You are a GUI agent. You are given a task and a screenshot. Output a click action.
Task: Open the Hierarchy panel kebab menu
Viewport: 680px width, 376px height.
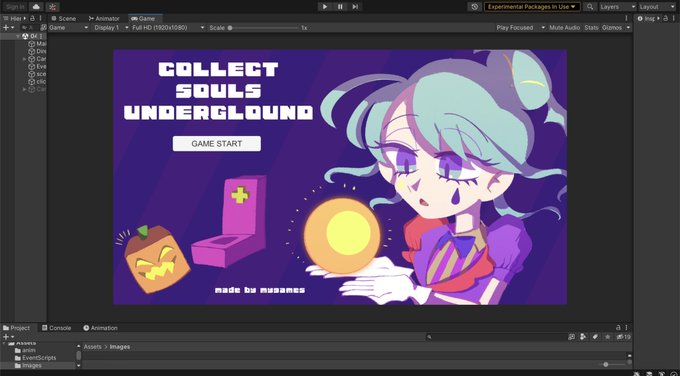[x=41, y=18]
